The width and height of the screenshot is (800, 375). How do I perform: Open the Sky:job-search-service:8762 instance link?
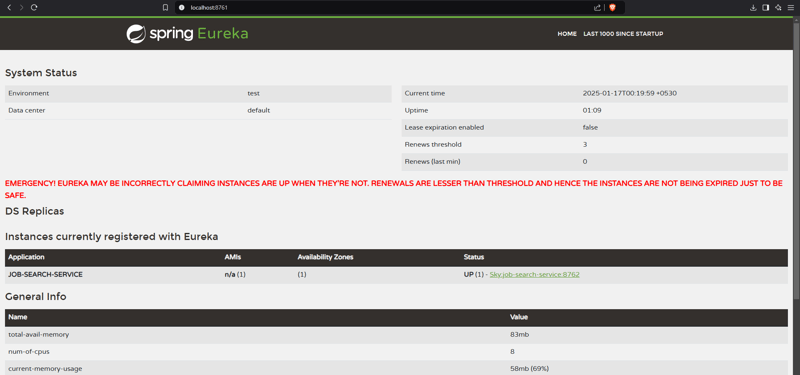click(534, 274)
